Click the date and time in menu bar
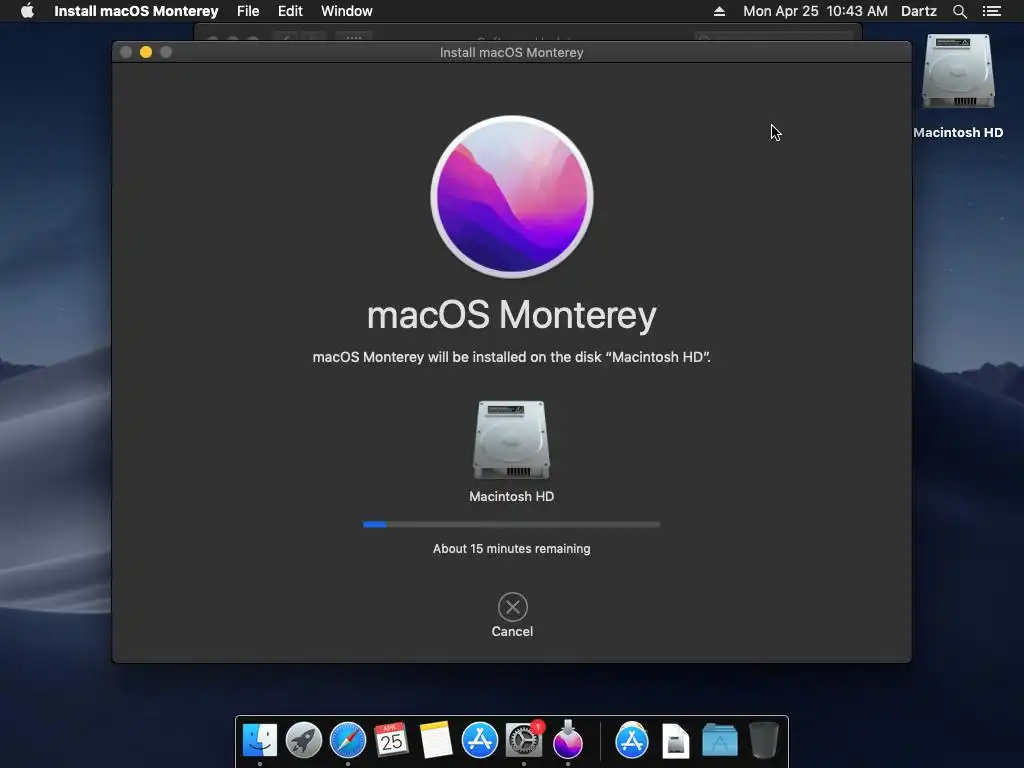 tap(815, 11)
